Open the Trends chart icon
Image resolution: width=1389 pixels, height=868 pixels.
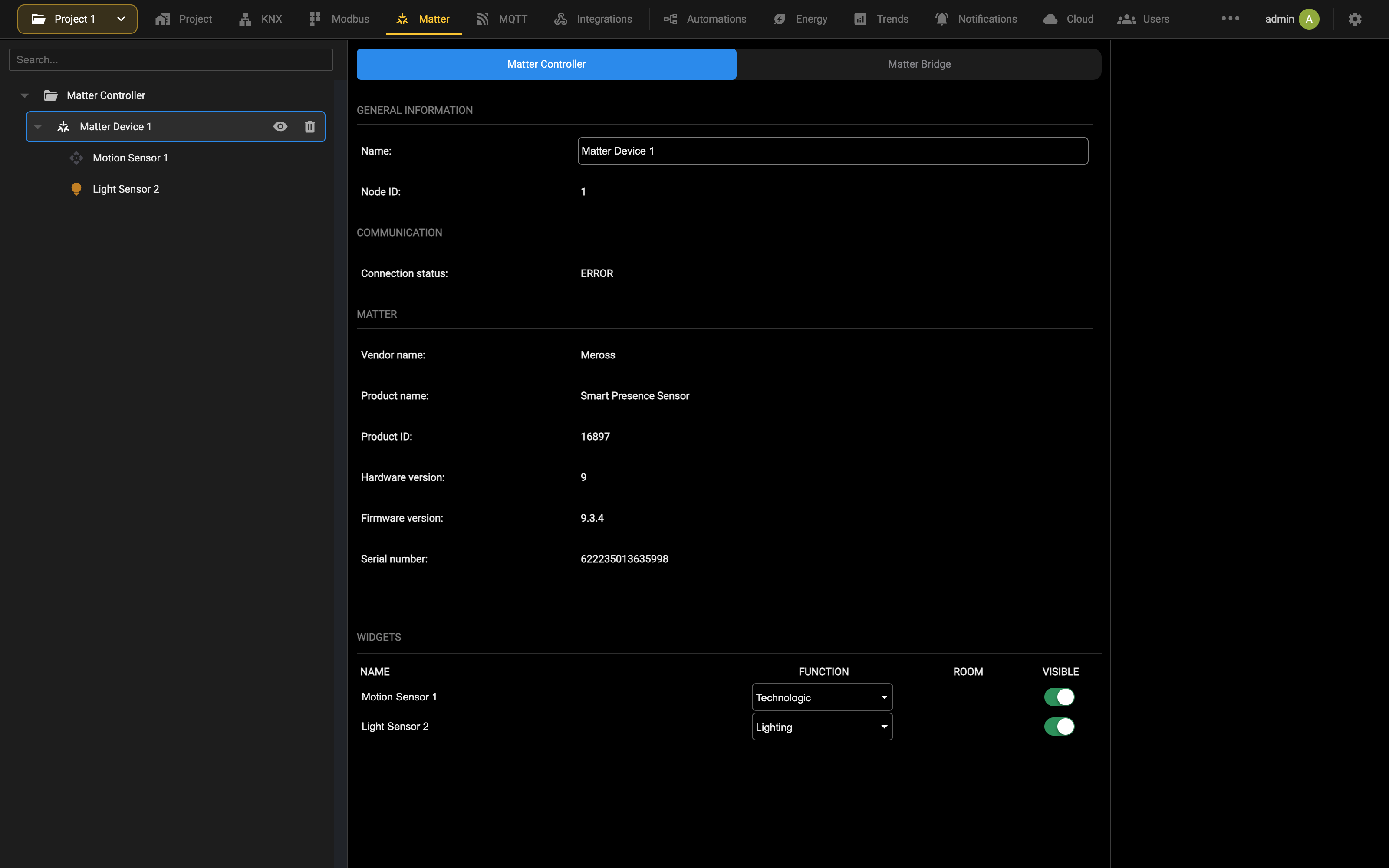pos(860,19)
